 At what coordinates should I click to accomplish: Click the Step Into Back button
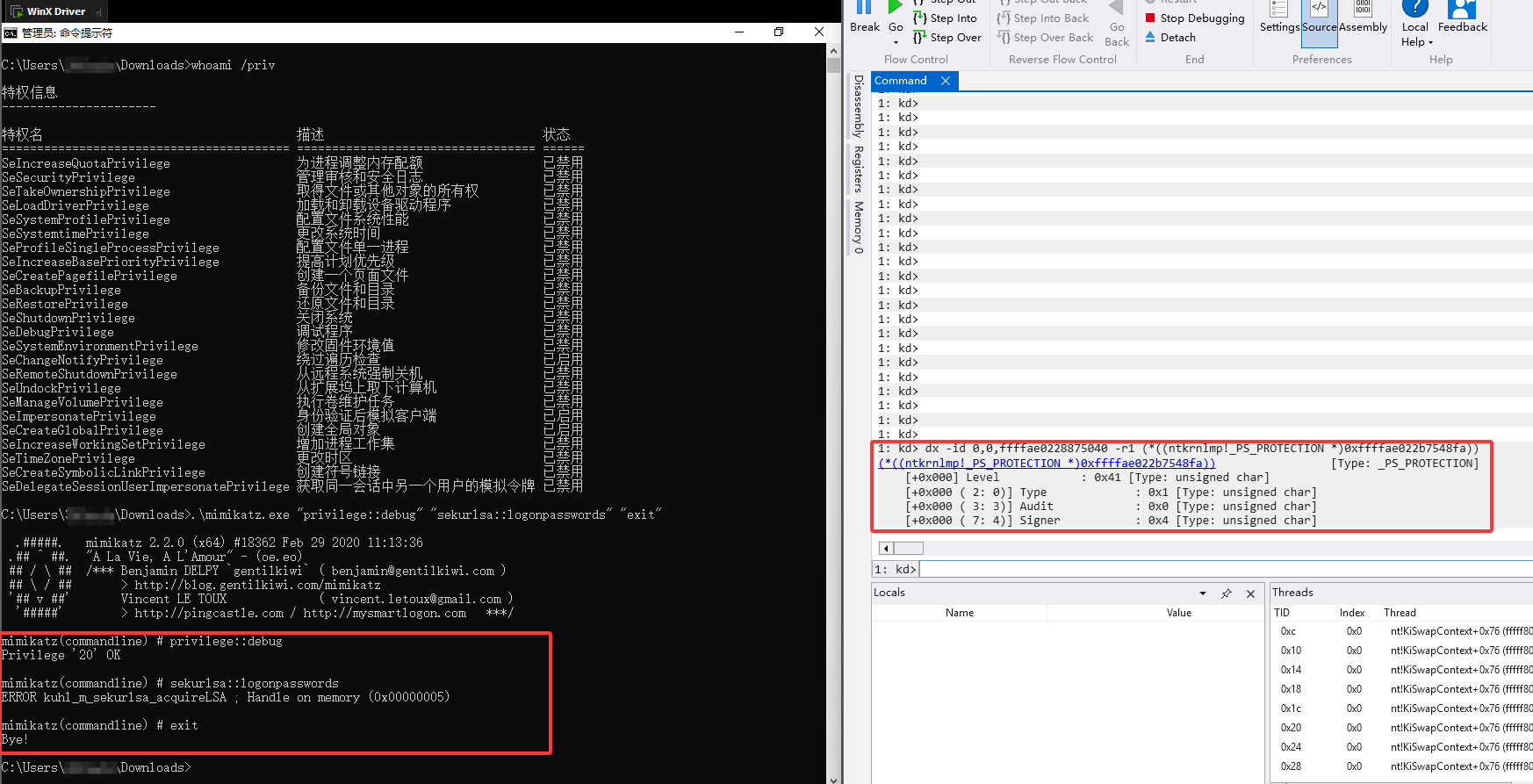(1042, 18)
